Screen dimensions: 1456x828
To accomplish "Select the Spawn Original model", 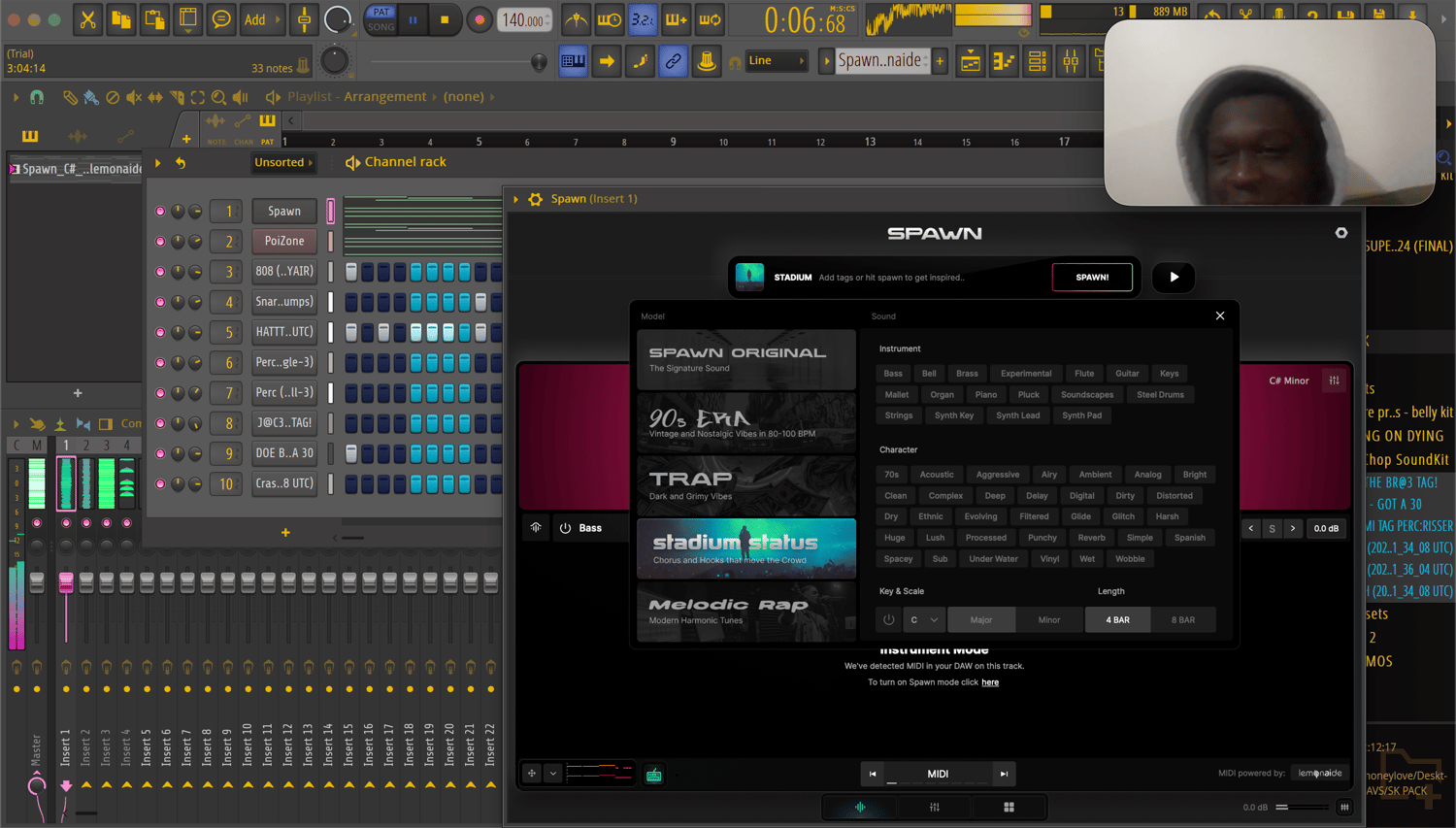I will point(746,359).
